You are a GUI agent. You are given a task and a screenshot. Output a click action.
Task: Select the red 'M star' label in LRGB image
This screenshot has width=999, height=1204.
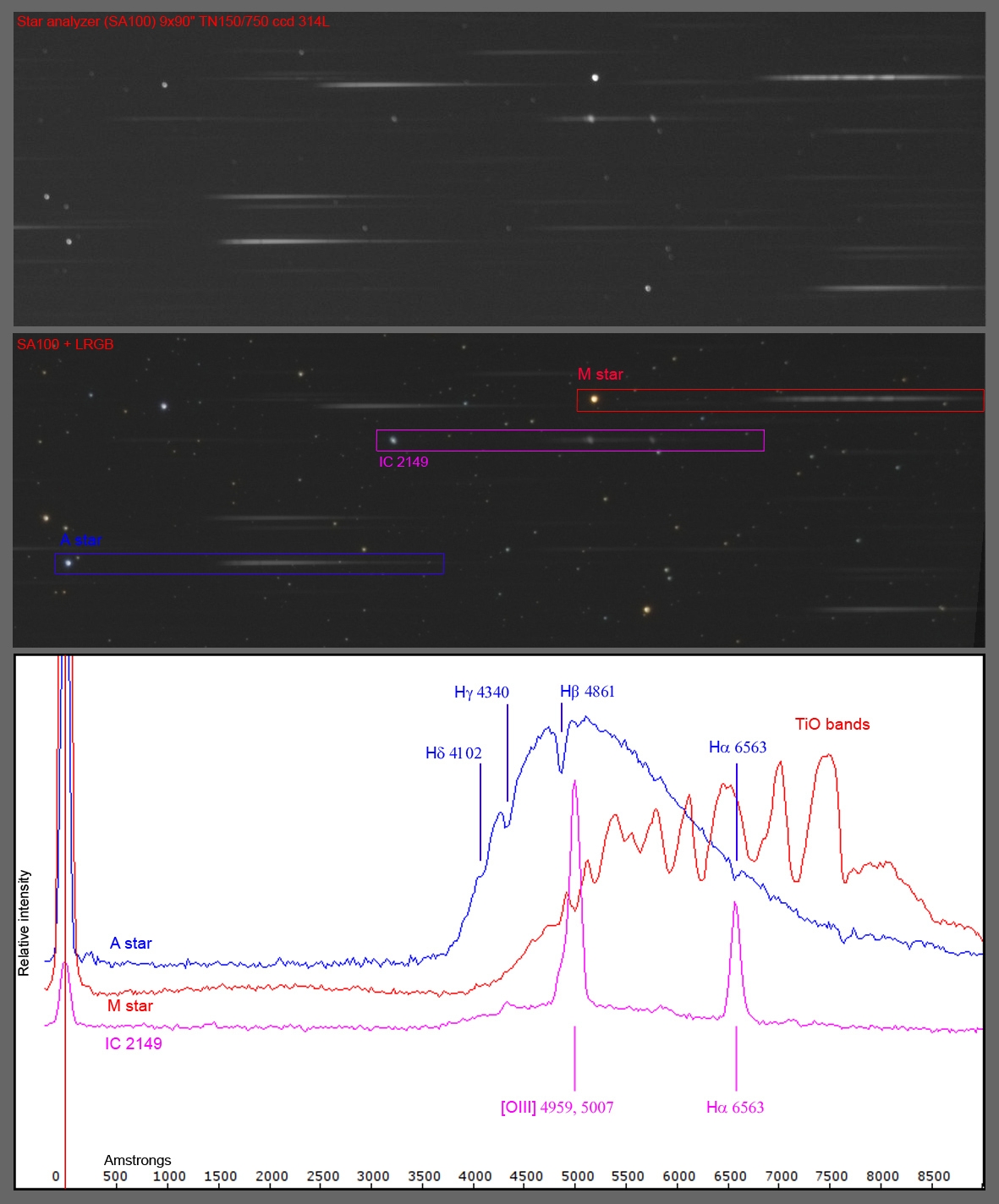tap(601, 375)
